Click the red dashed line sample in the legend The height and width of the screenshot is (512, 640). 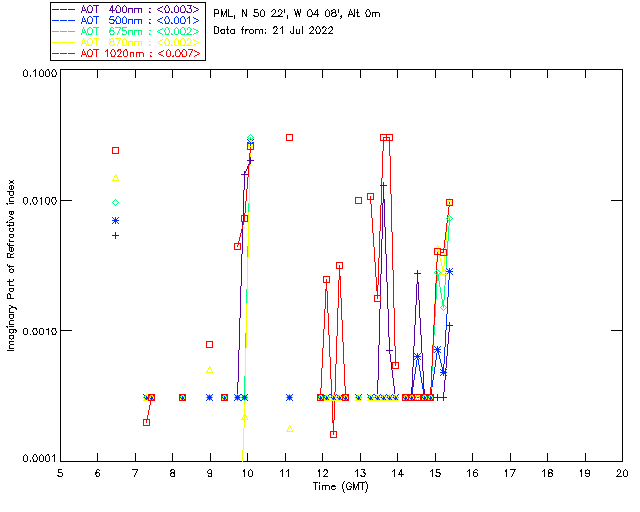[64, 53]
